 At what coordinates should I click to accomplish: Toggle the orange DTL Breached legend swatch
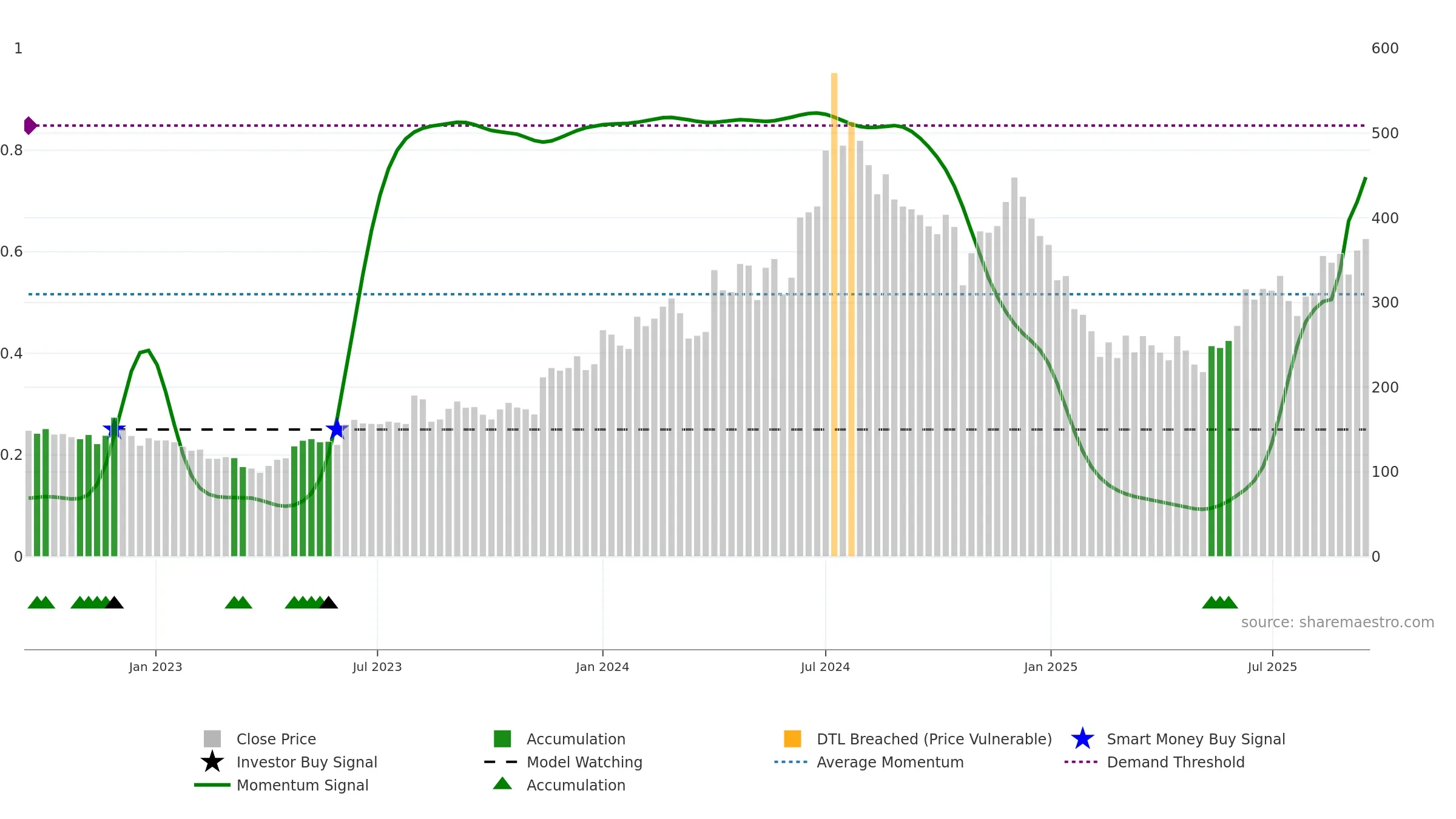[792, 739]
